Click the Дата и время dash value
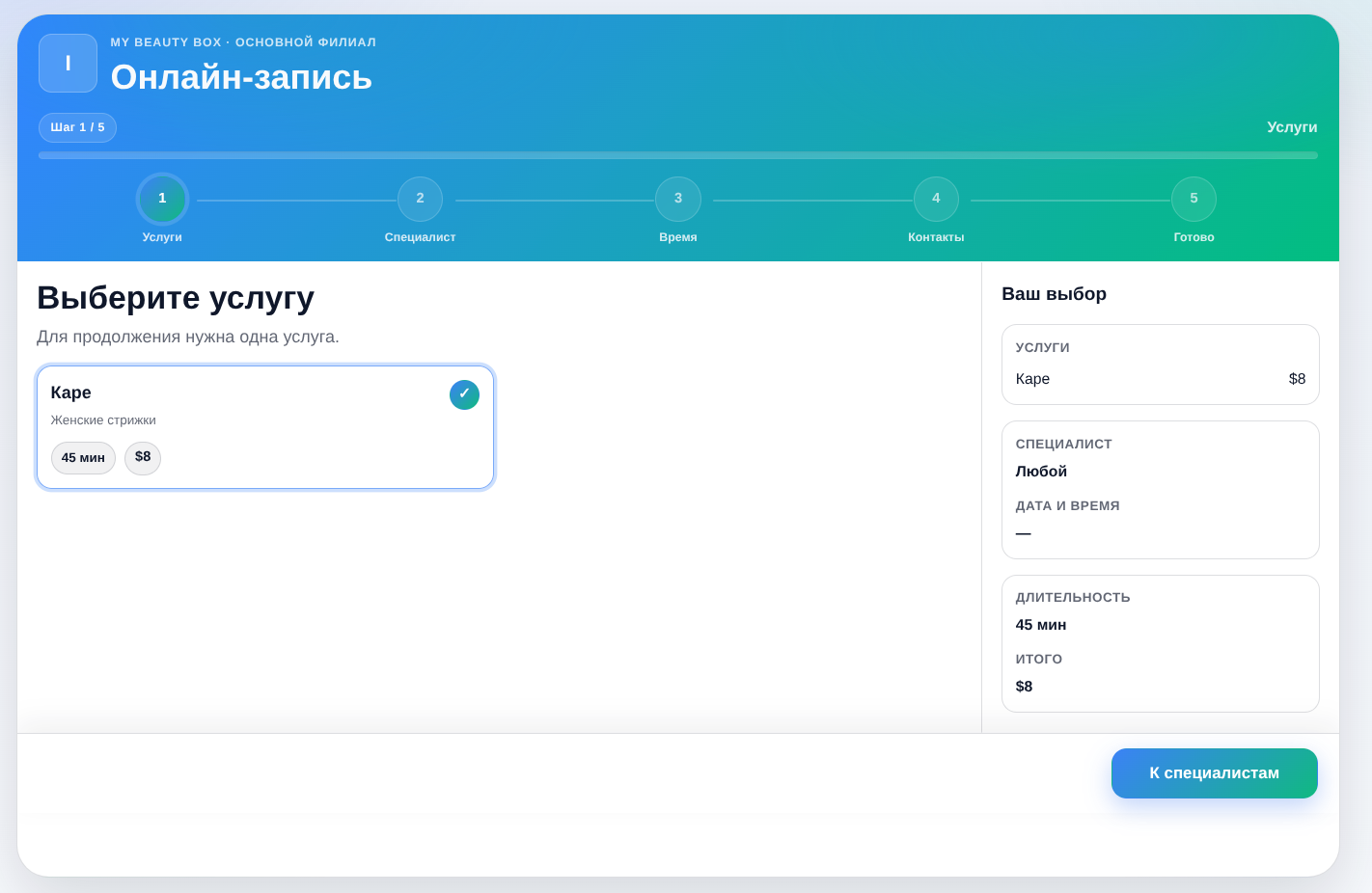 [1024, 533]
